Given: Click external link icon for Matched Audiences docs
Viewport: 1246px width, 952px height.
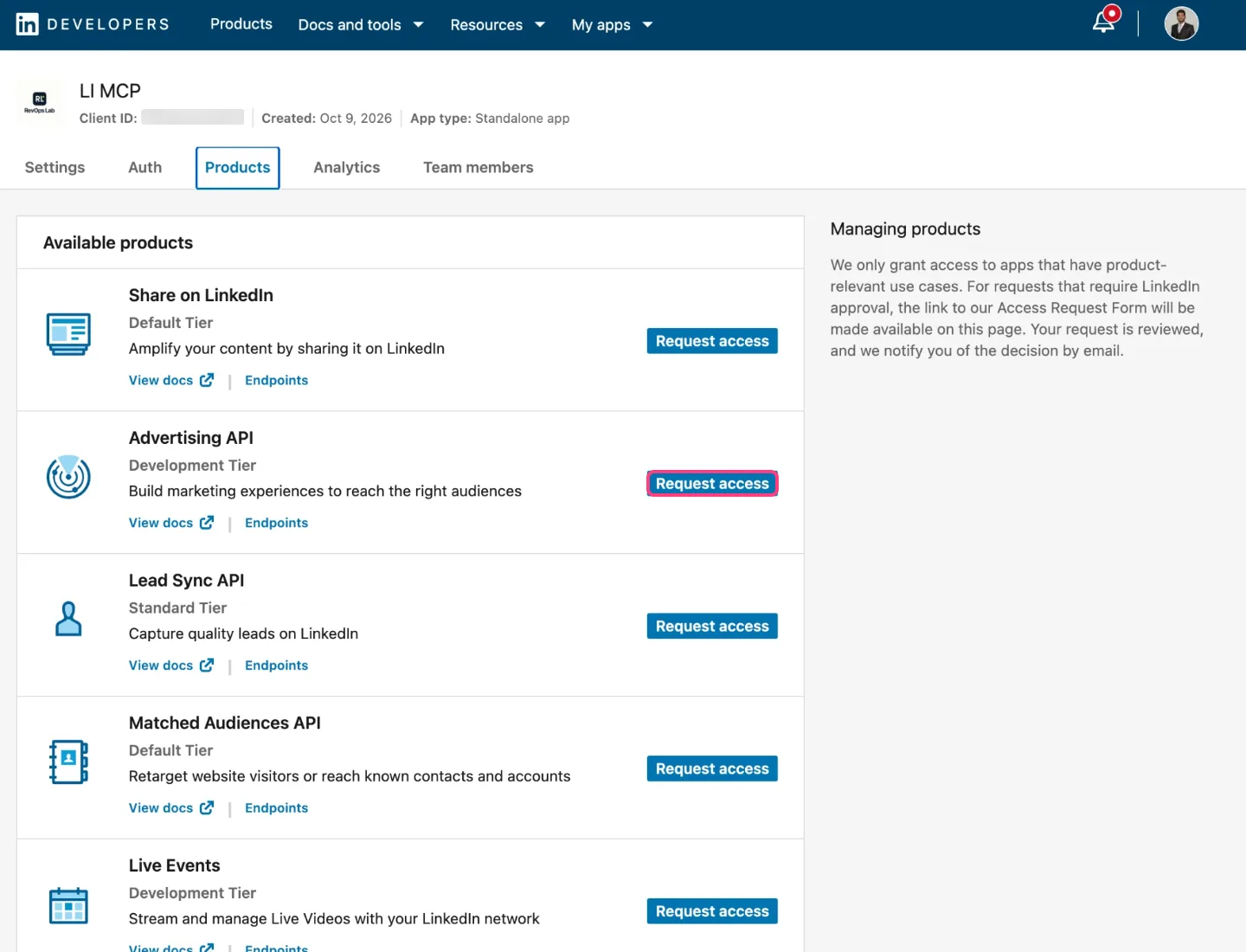Looking at the screenshot, I should point(207,807).
